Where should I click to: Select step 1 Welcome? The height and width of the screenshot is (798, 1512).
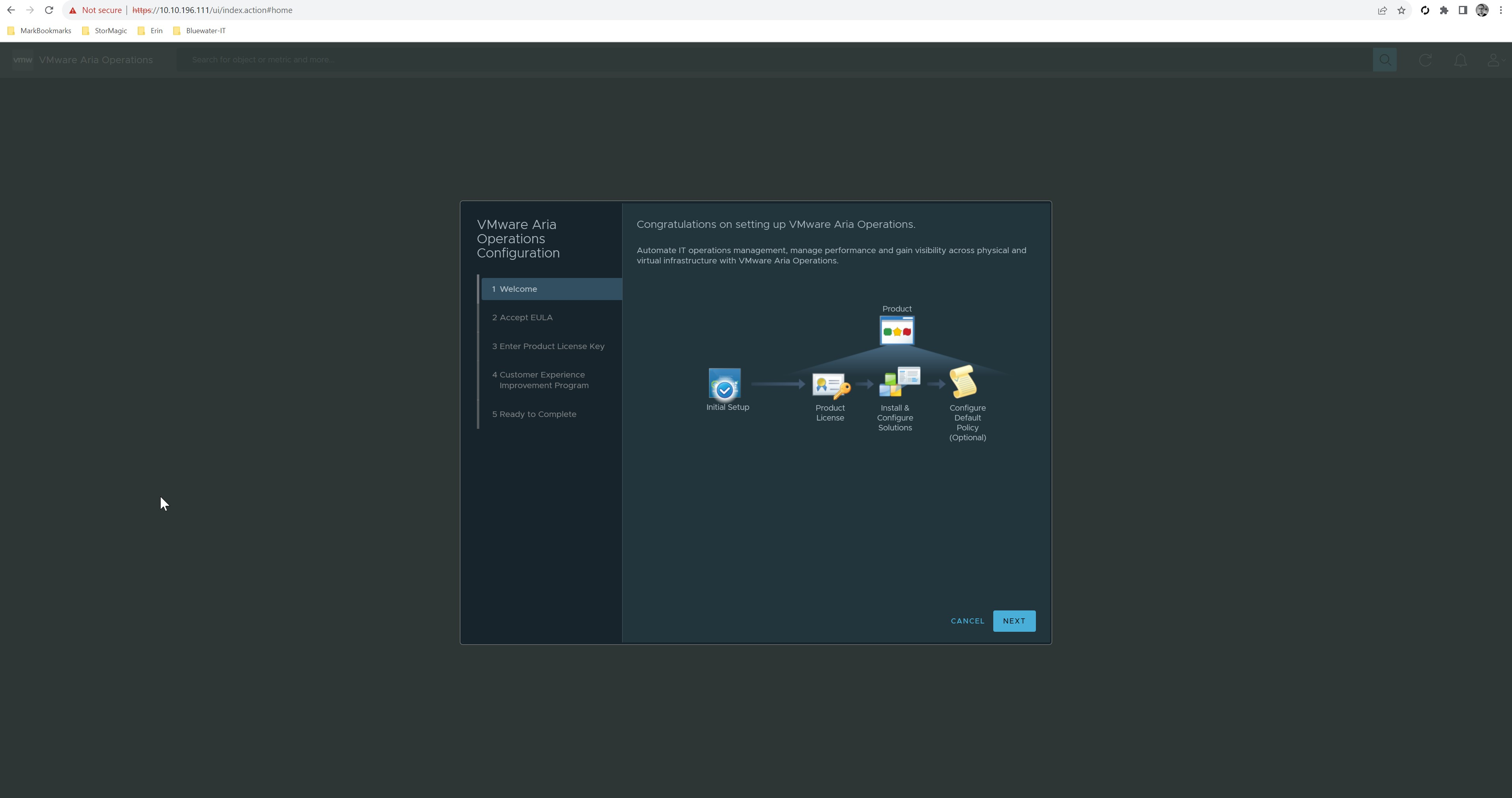[552, 289]
